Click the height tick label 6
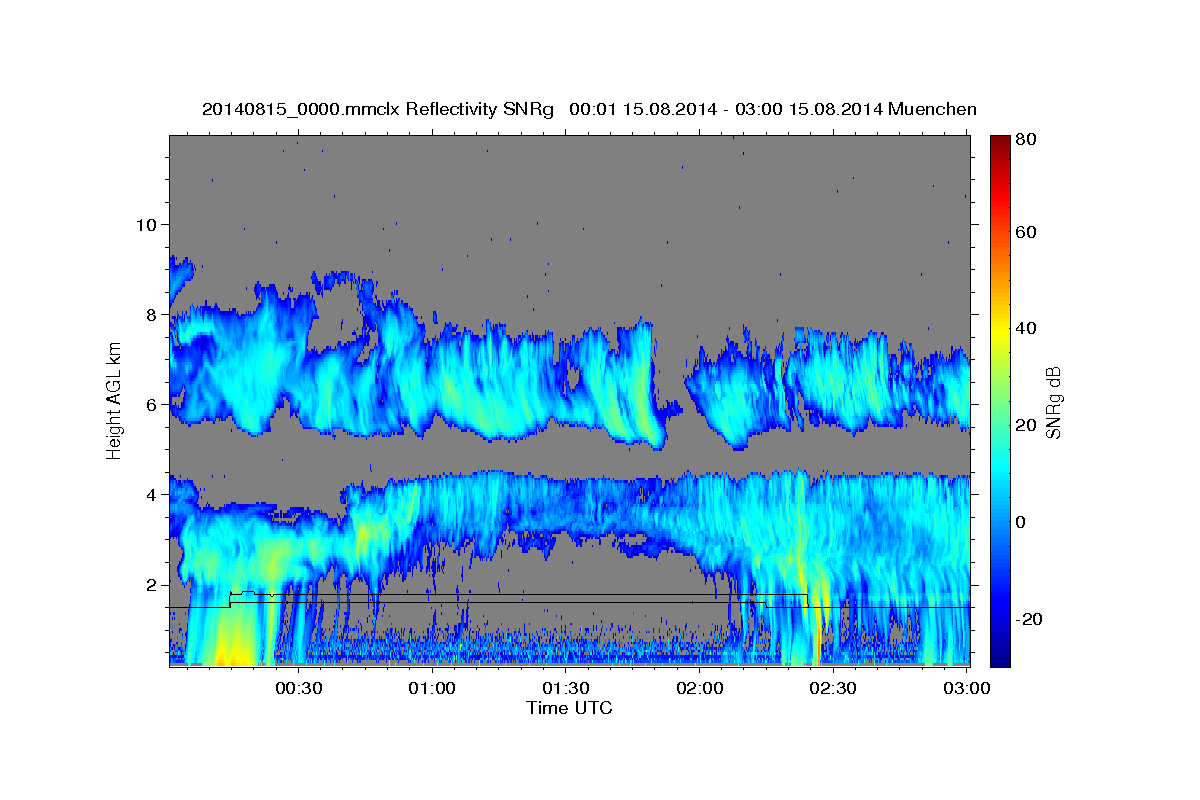This screenshot has width=1200, height=800. pyautogui.click(x=152, y=404)
